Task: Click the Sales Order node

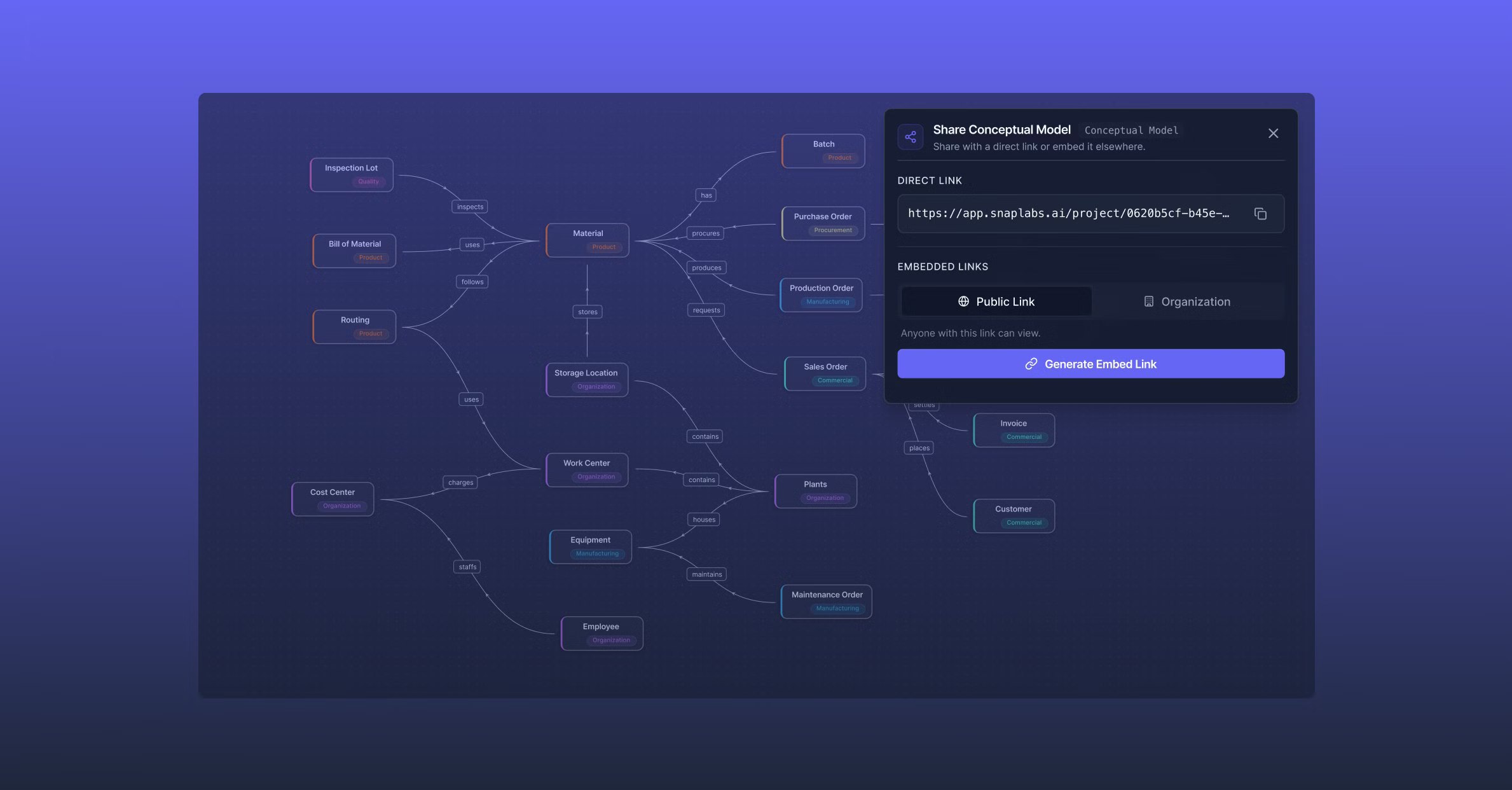Action: click(x=825, y=373)
